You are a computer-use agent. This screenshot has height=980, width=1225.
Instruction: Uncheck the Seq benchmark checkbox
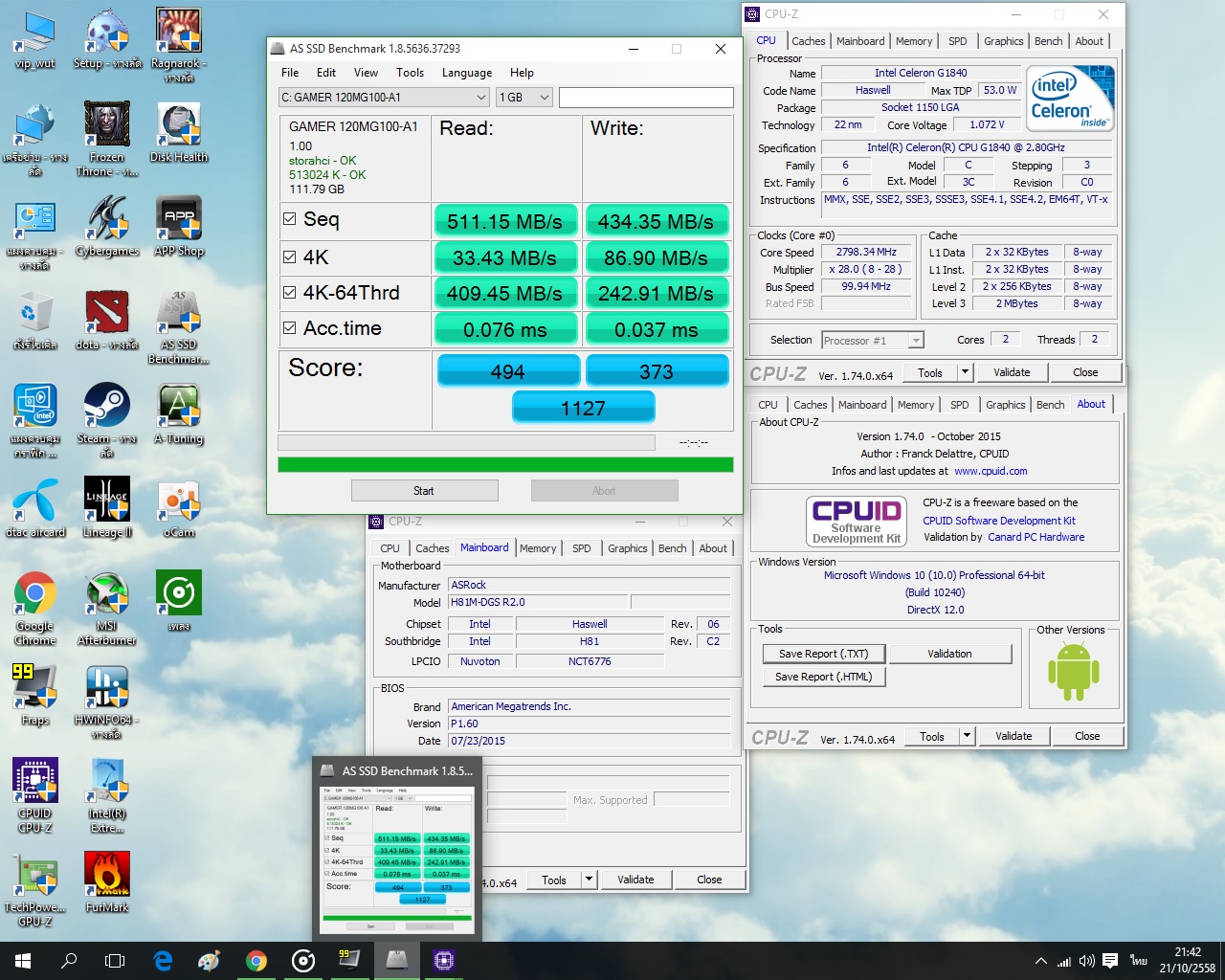[x=290, y=219]
